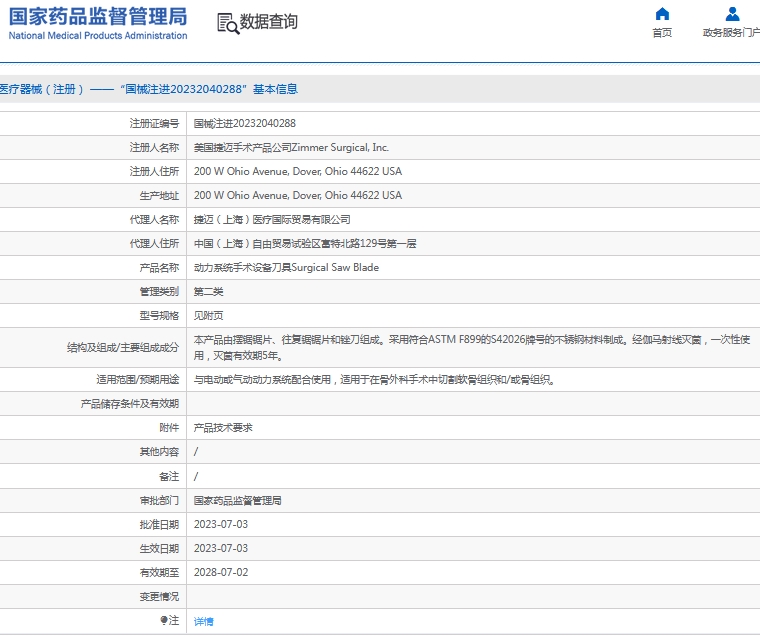Click the 医疗器械（注册）基本信息 section header
Viewport: 760px width, 637px height.
pyautogui.click(x=149, y=89)
